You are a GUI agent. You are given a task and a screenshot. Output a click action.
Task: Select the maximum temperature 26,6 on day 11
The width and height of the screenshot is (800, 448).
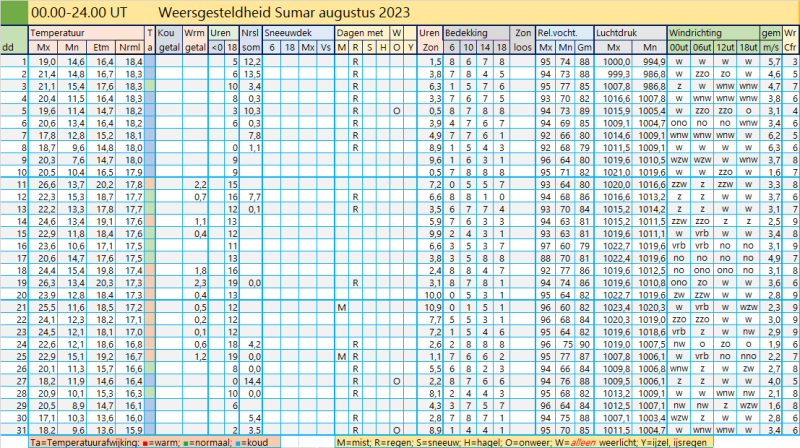(x=46, y=185)
